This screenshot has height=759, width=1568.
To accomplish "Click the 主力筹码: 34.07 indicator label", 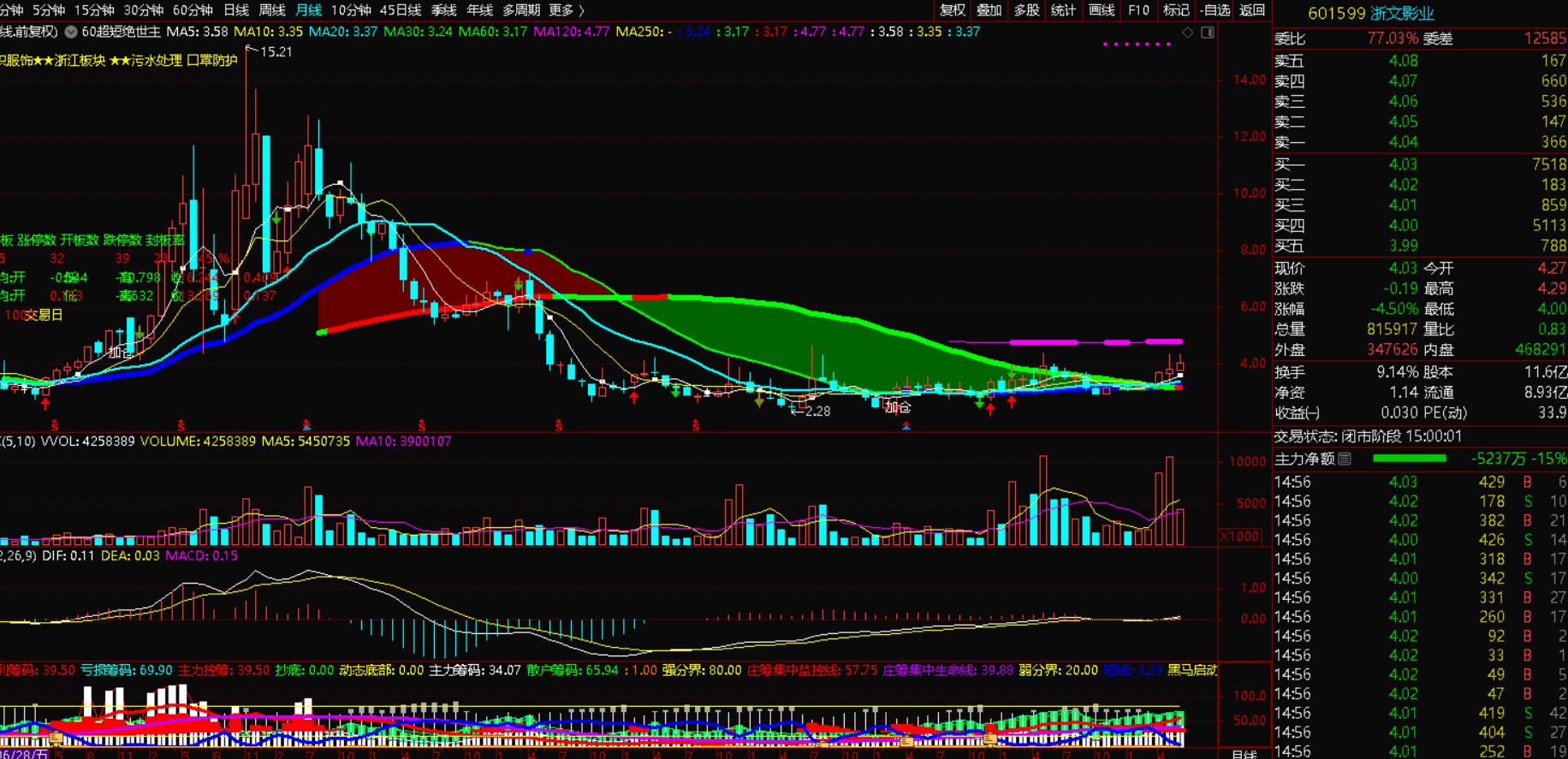I will [x=475, y=670].
